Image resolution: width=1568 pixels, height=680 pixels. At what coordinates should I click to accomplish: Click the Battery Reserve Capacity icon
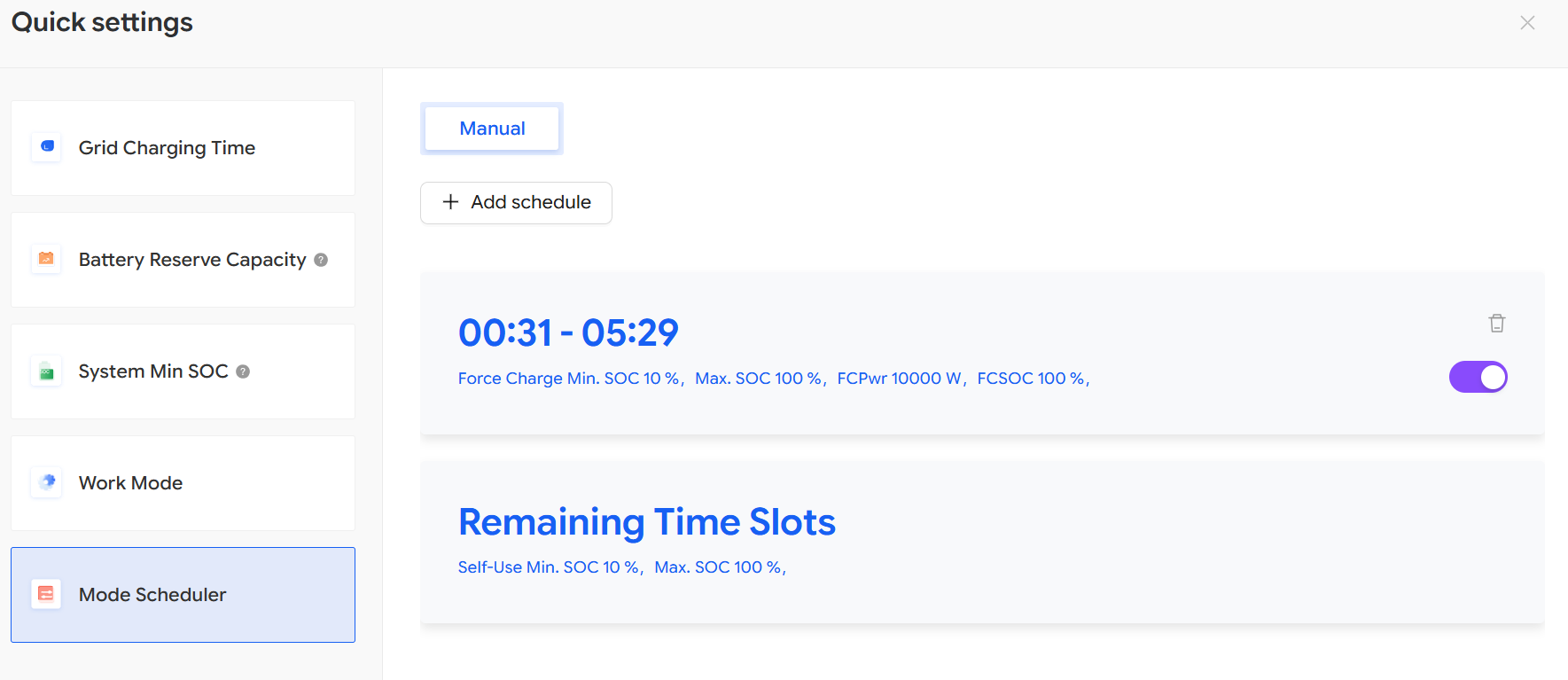click(47, 259)
